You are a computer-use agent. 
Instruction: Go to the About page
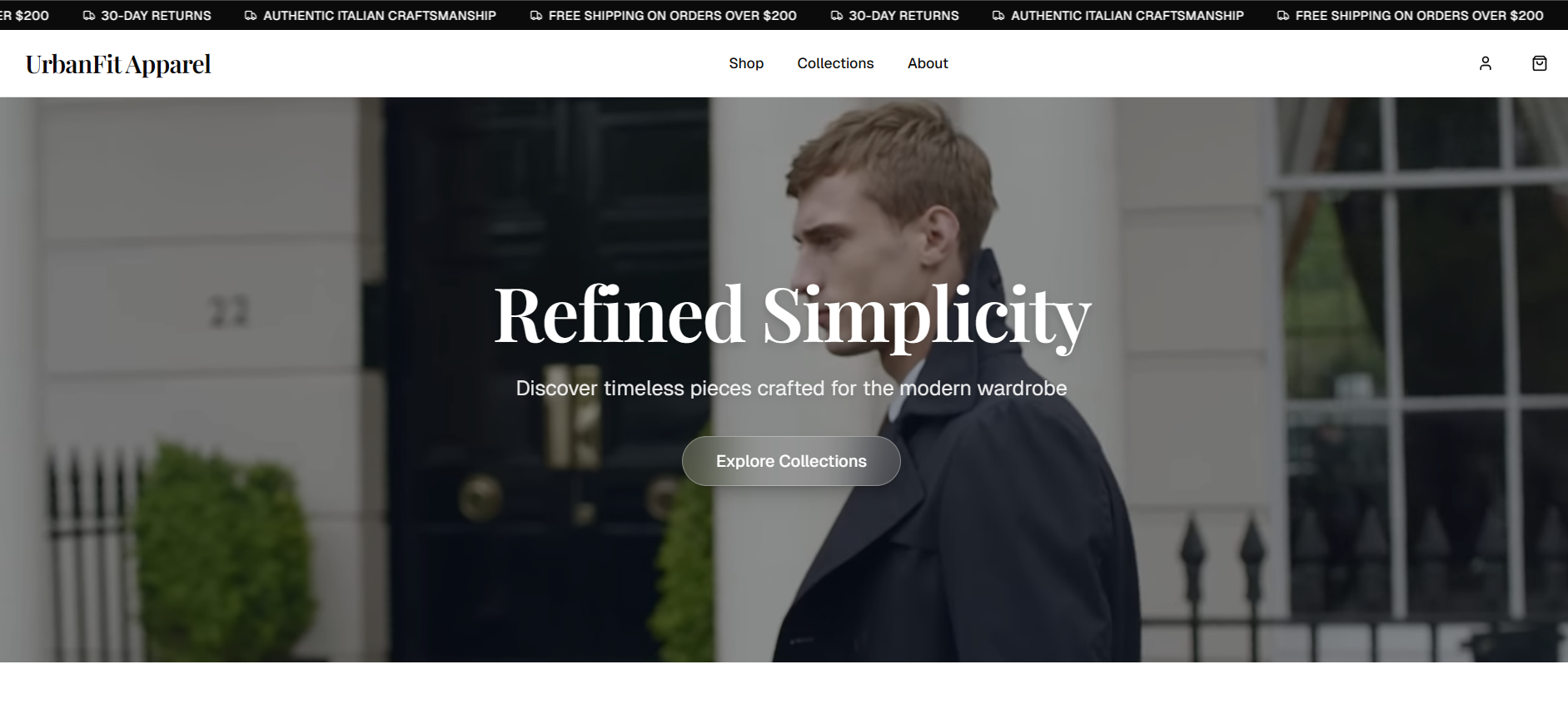tap(928, 63)
